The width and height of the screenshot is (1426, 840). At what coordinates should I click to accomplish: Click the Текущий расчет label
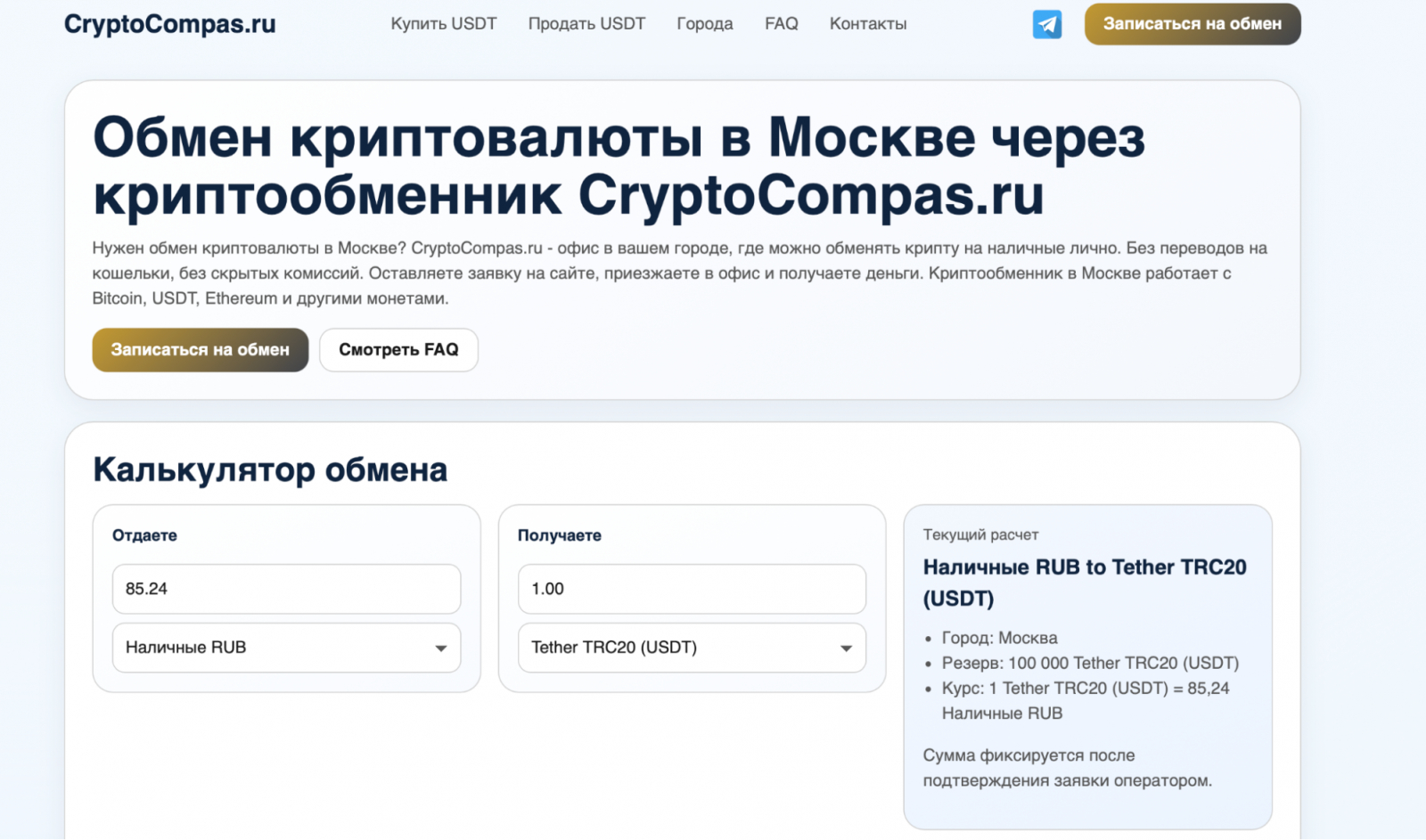click(980, 534)
